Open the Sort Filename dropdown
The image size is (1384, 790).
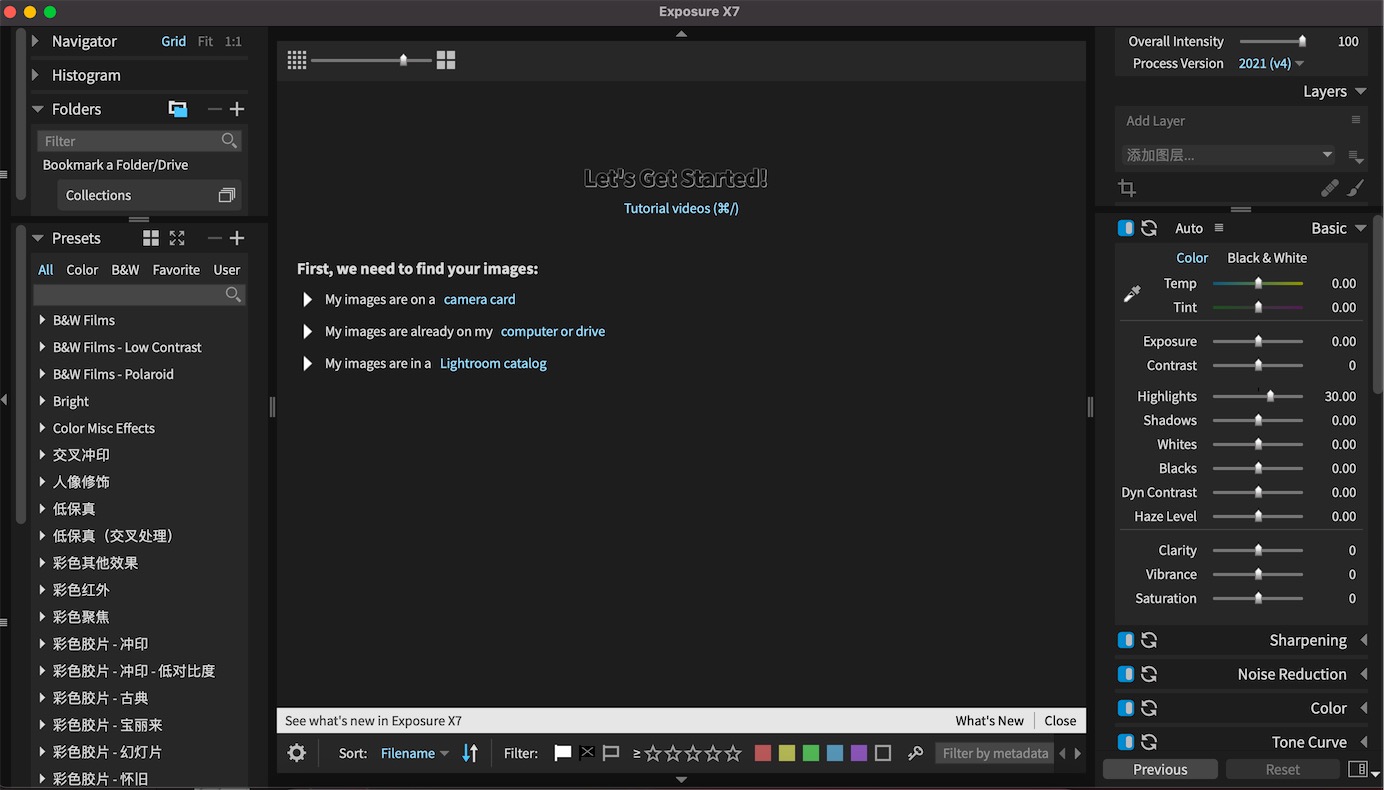[415, 753]
